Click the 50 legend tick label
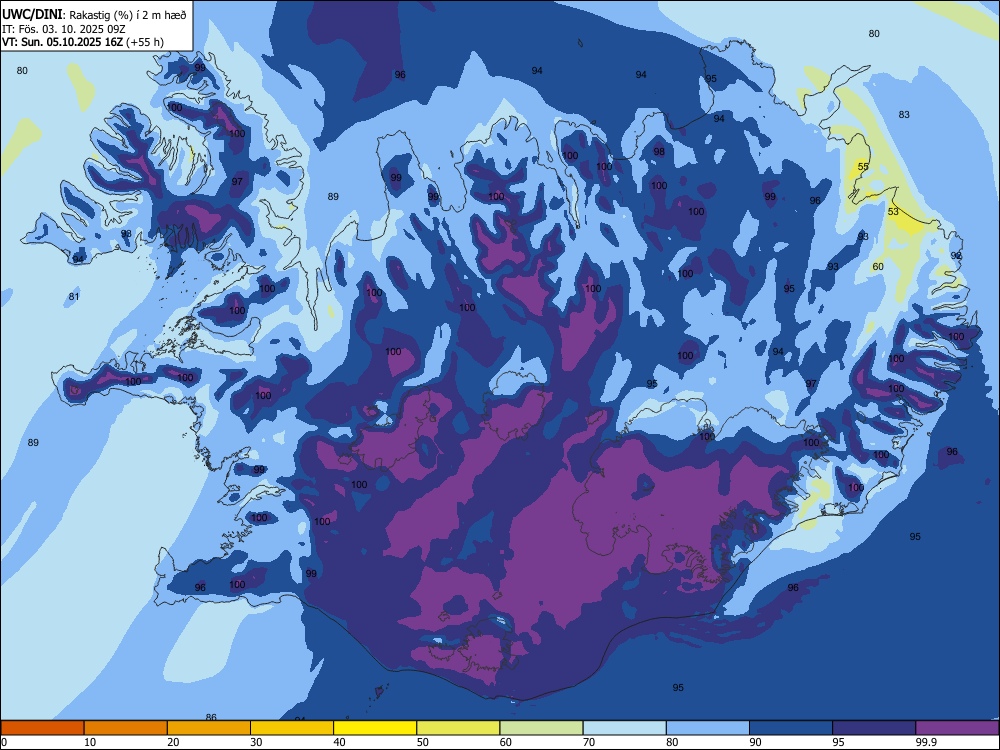 [x=423, y=742]
